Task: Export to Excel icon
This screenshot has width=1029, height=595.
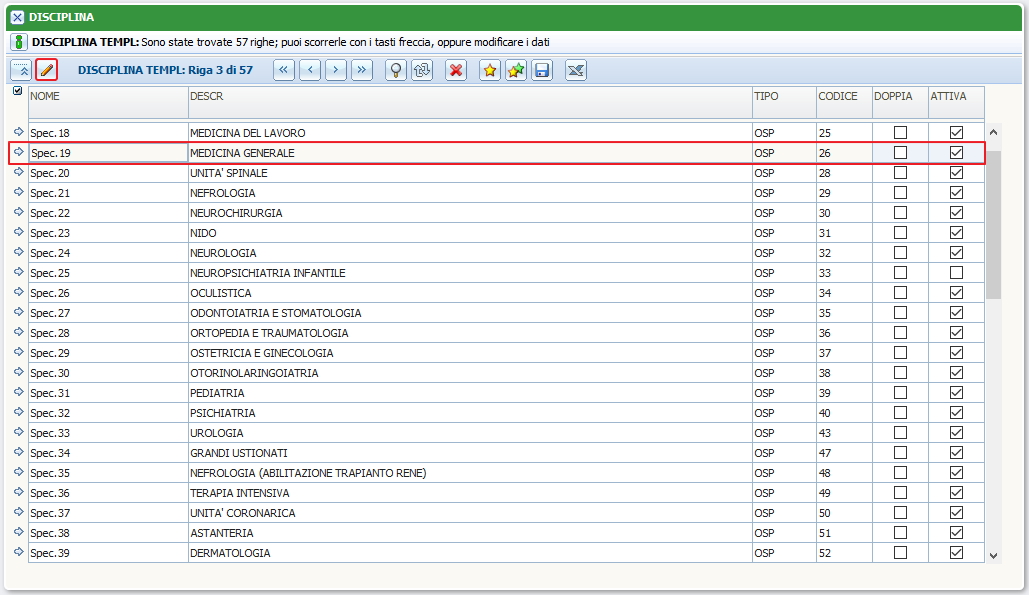Action: (x=576, y=70)
